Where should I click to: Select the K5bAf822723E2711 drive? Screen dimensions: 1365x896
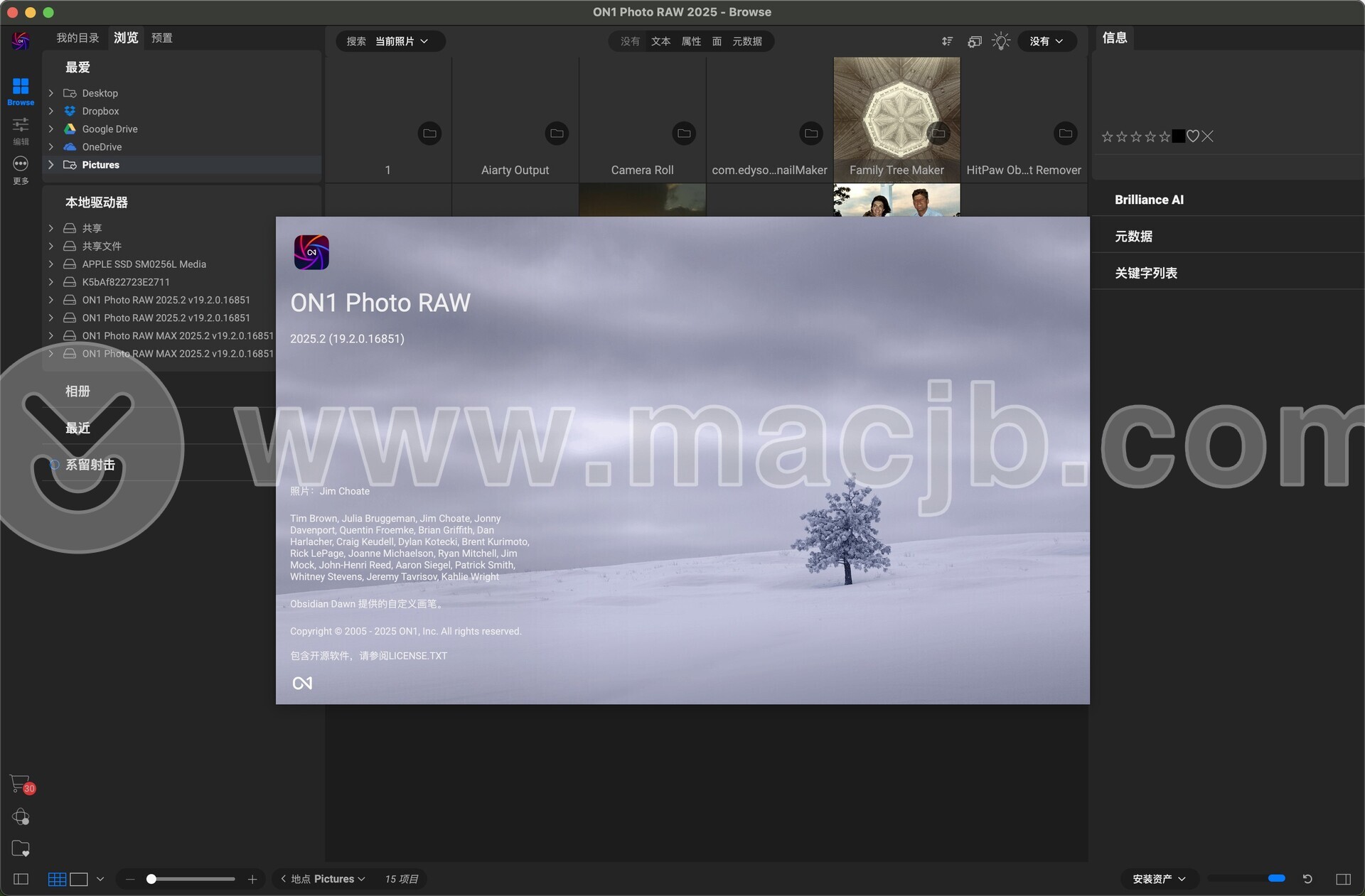126,282
